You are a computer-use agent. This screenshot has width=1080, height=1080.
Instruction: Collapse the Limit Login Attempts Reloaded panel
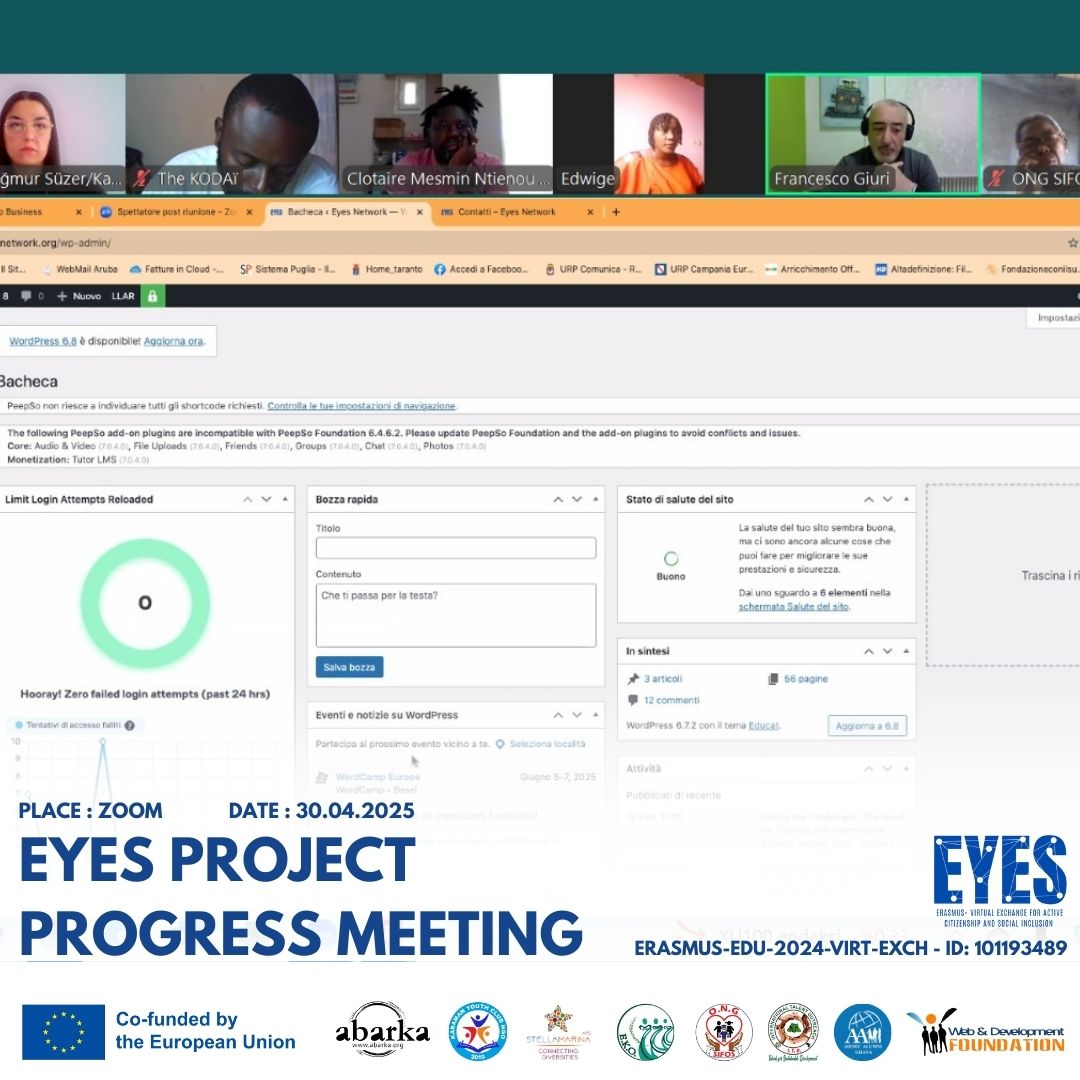[x=285, y=499]
